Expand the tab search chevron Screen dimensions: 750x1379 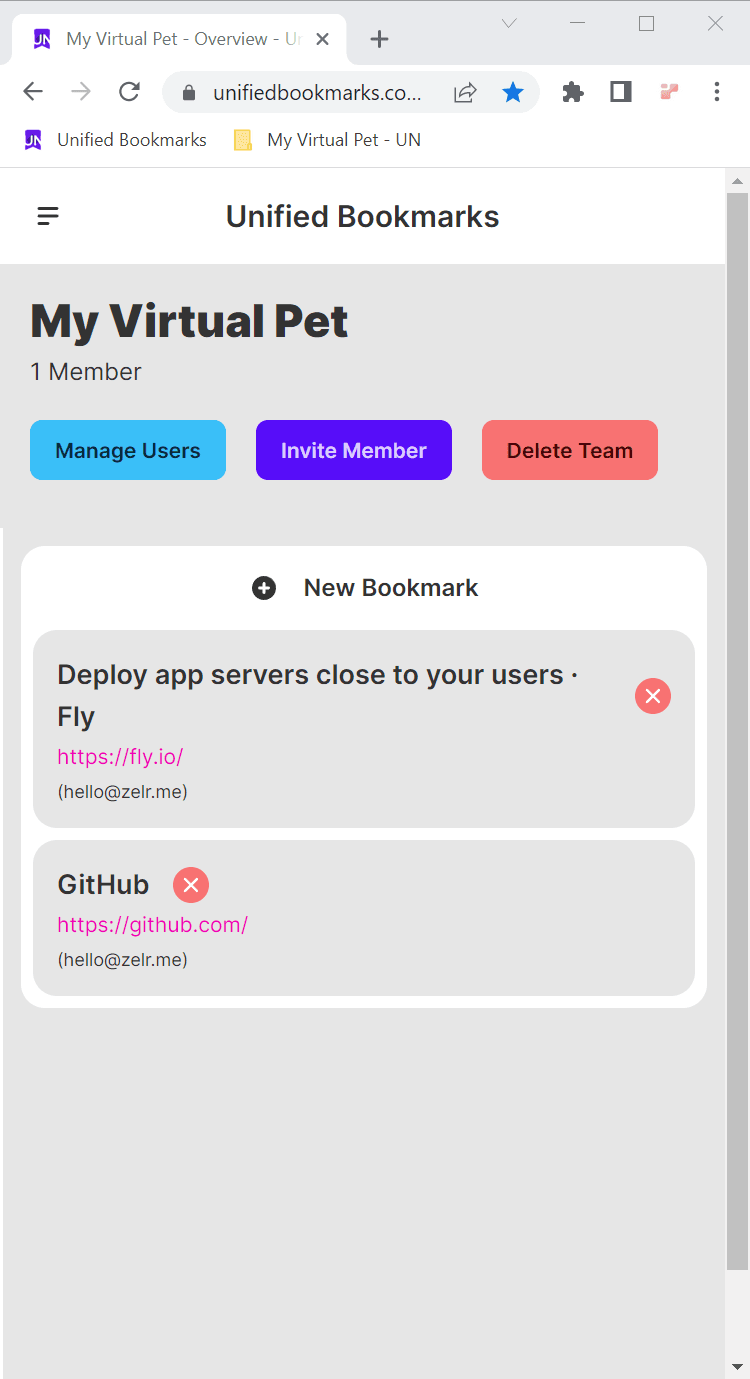click(509, 24)
